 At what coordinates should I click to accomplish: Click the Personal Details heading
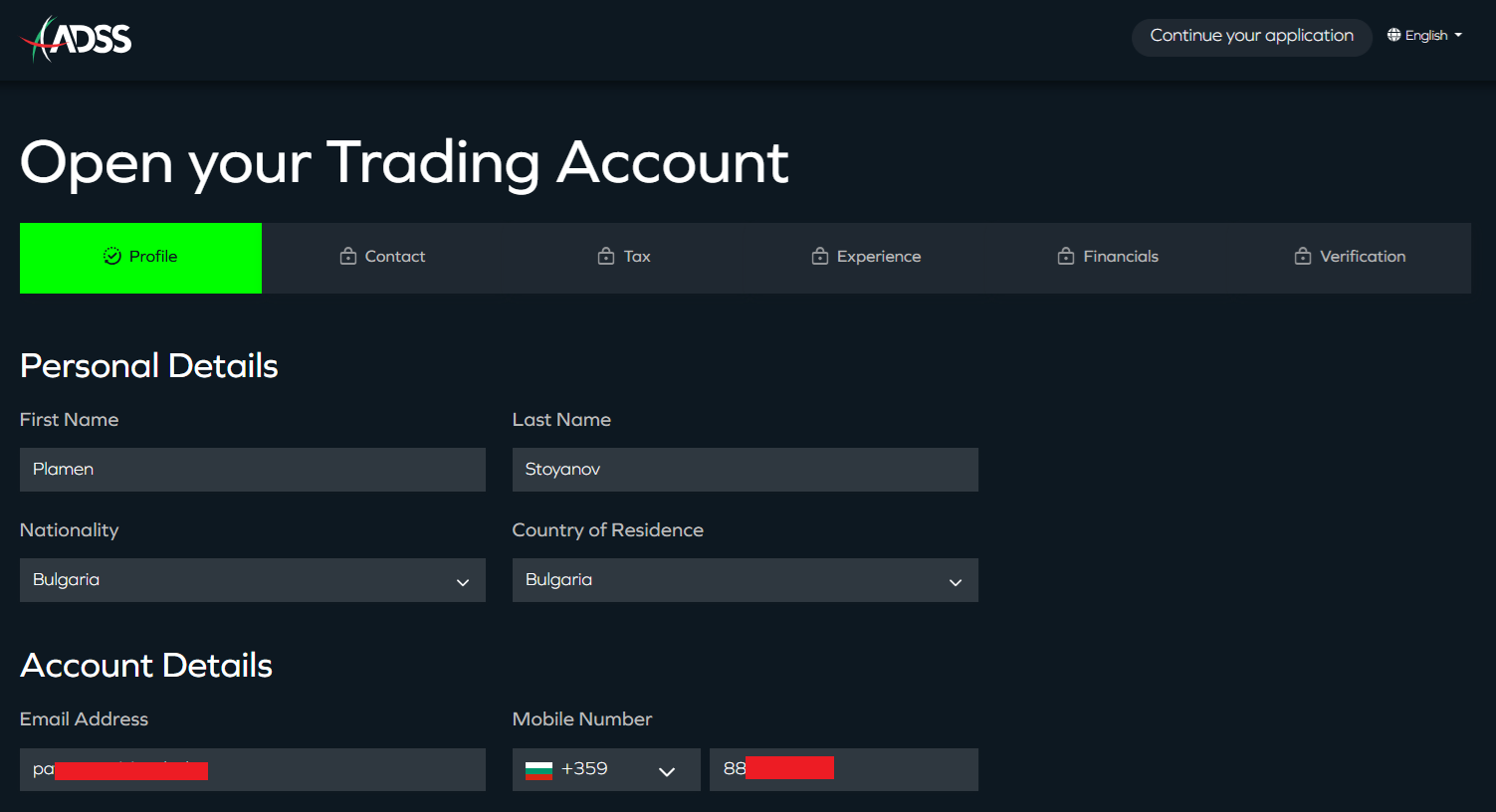tap(149, 366)
